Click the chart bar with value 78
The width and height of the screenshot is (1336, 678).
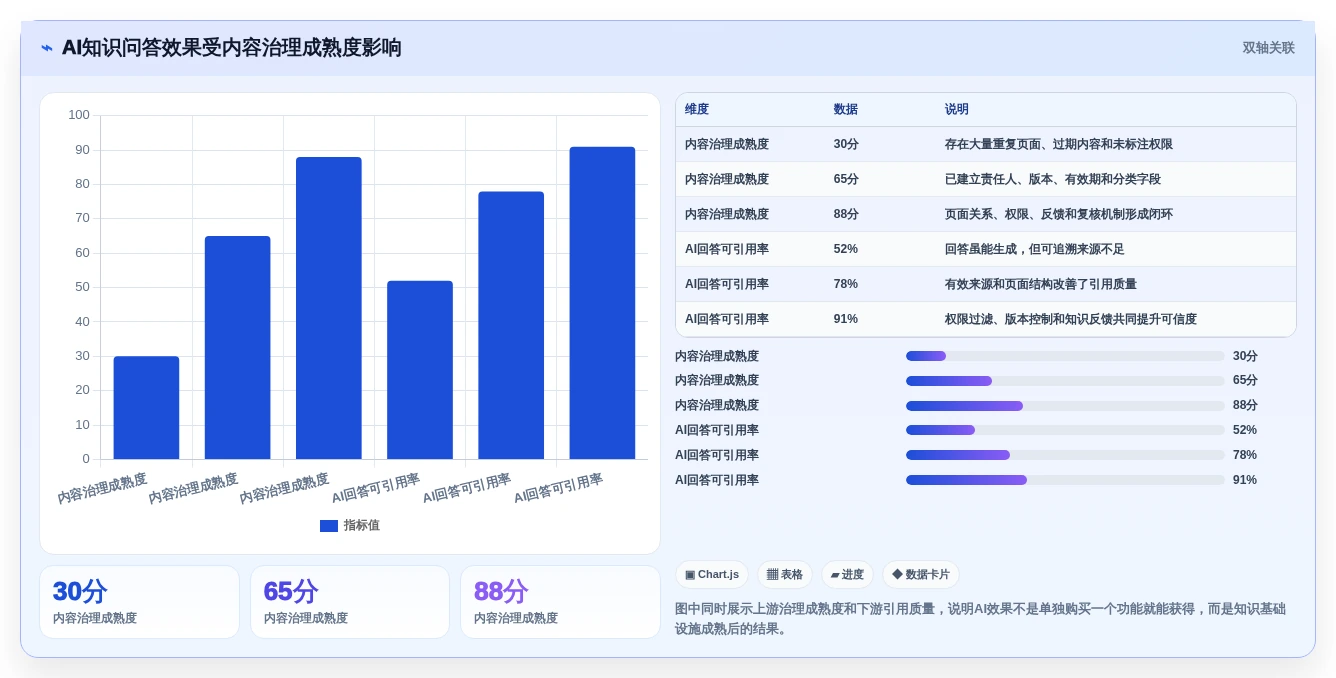(x=511, y=325)
